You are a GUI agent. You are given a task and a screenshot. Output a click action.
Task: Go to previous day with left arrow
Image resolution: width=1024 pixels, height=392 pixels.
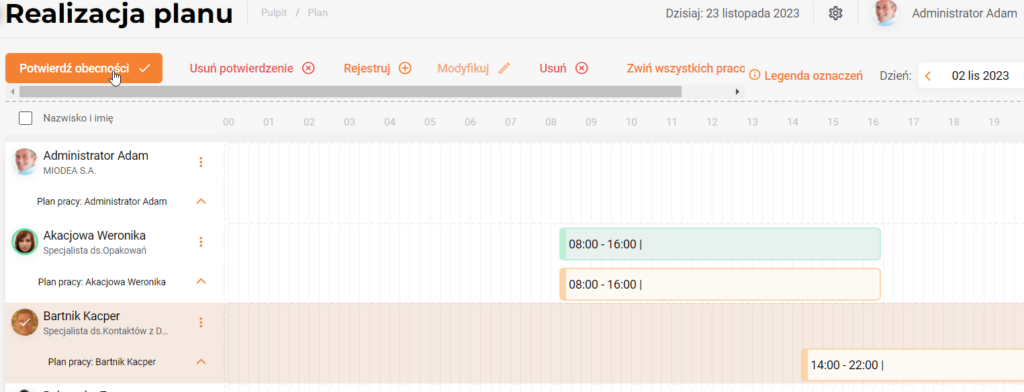[928, 76]
